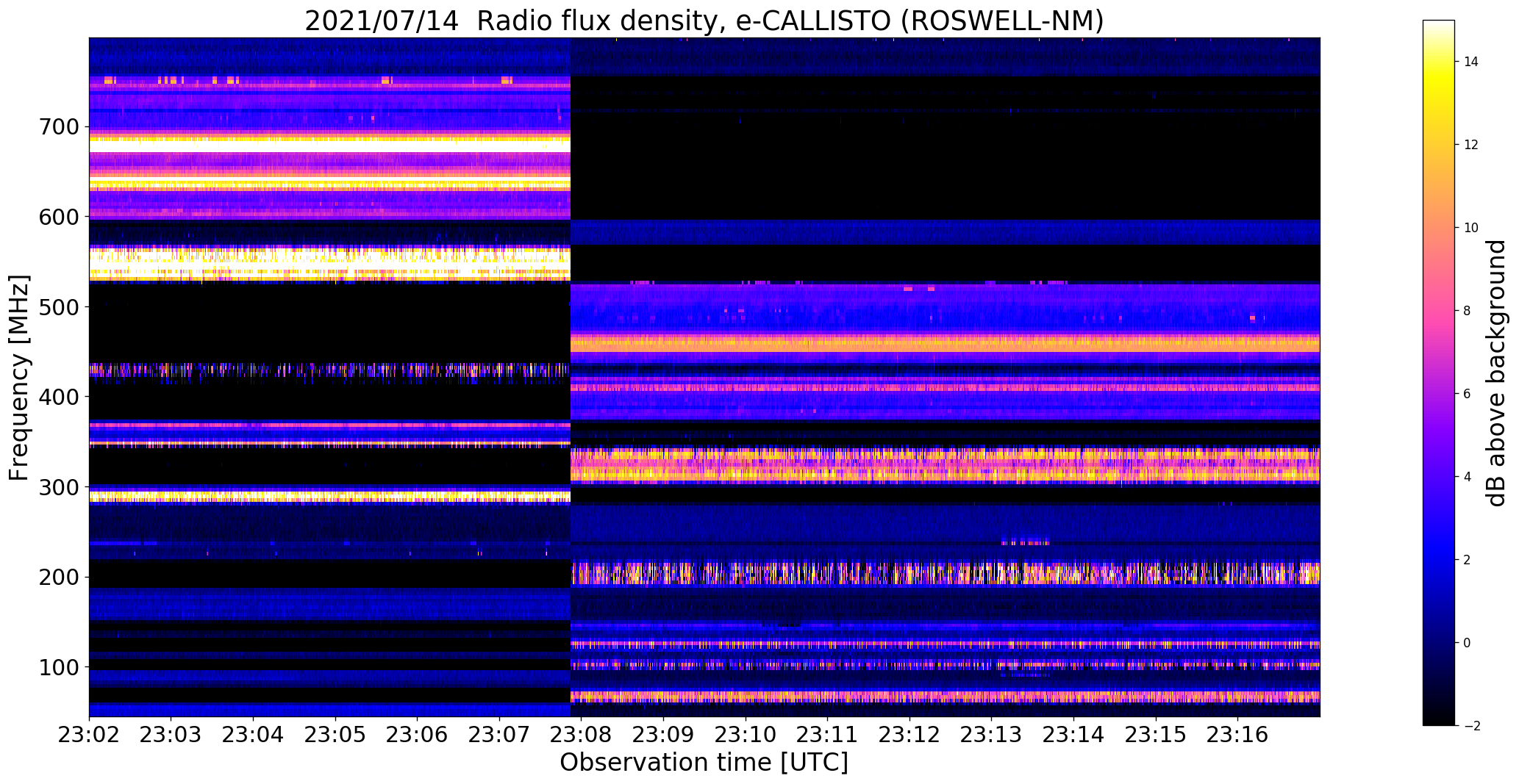Click the colorbar tick label 0

1467,643
